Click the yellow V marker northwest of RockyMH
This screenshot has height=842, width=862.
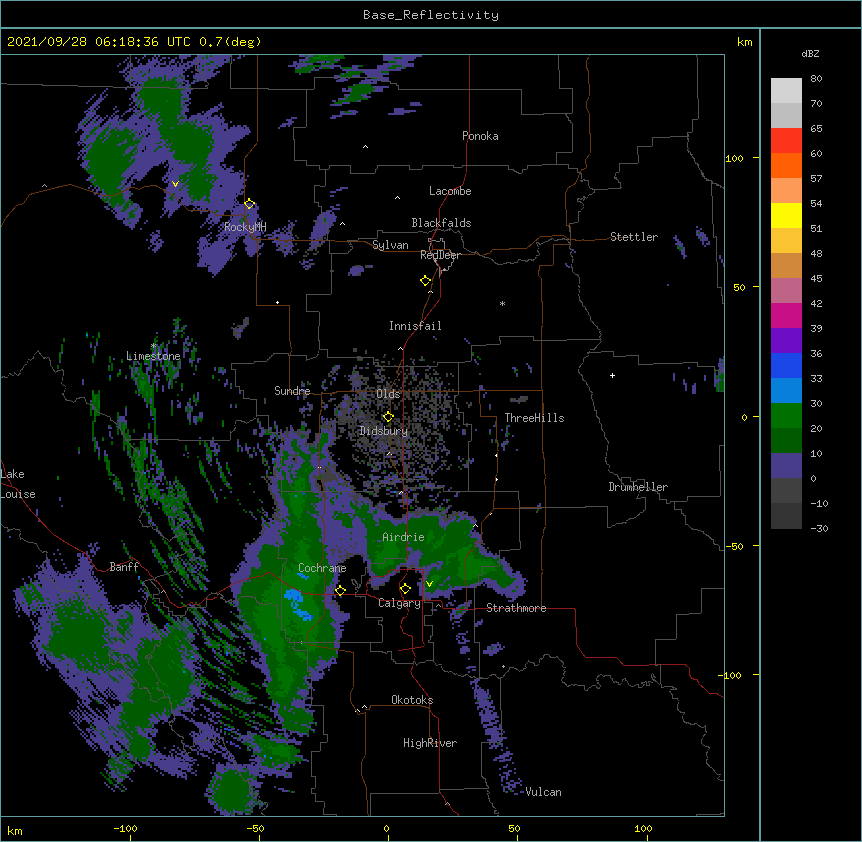pyautogui.click(x=175, y=184)
